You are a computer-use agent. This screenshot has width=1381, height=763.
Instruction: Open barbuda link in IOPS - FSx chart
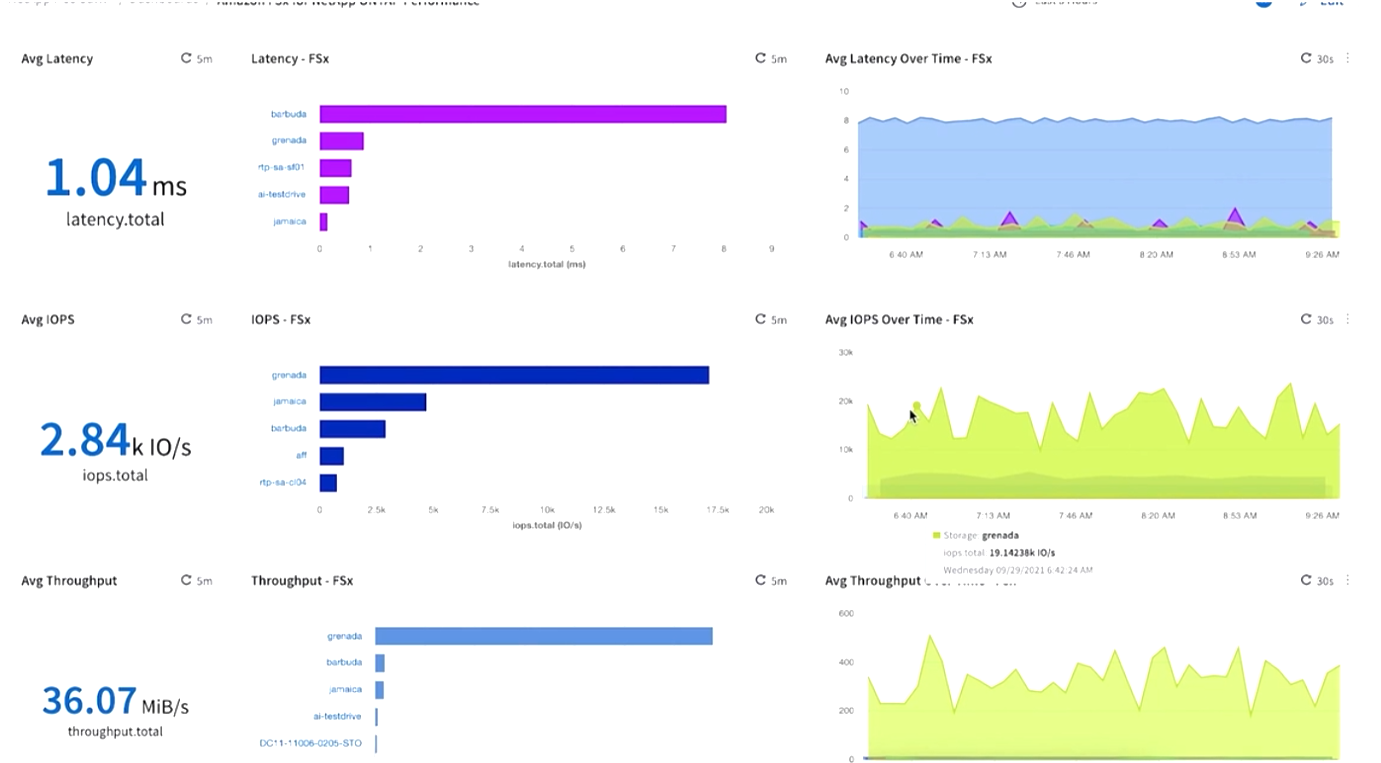click(x=288, y=428)
